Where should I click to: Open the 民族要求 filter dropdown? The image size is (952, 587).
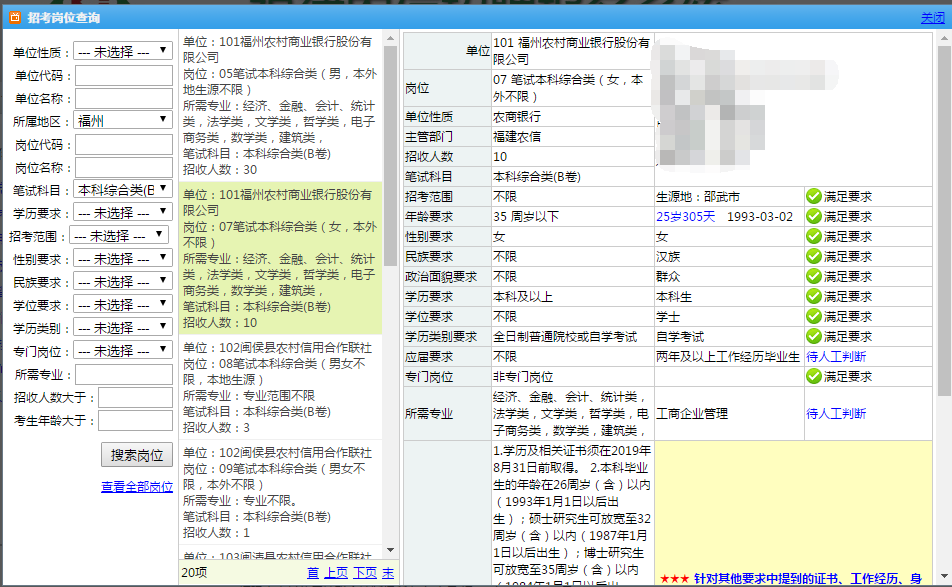coord(123,282)
